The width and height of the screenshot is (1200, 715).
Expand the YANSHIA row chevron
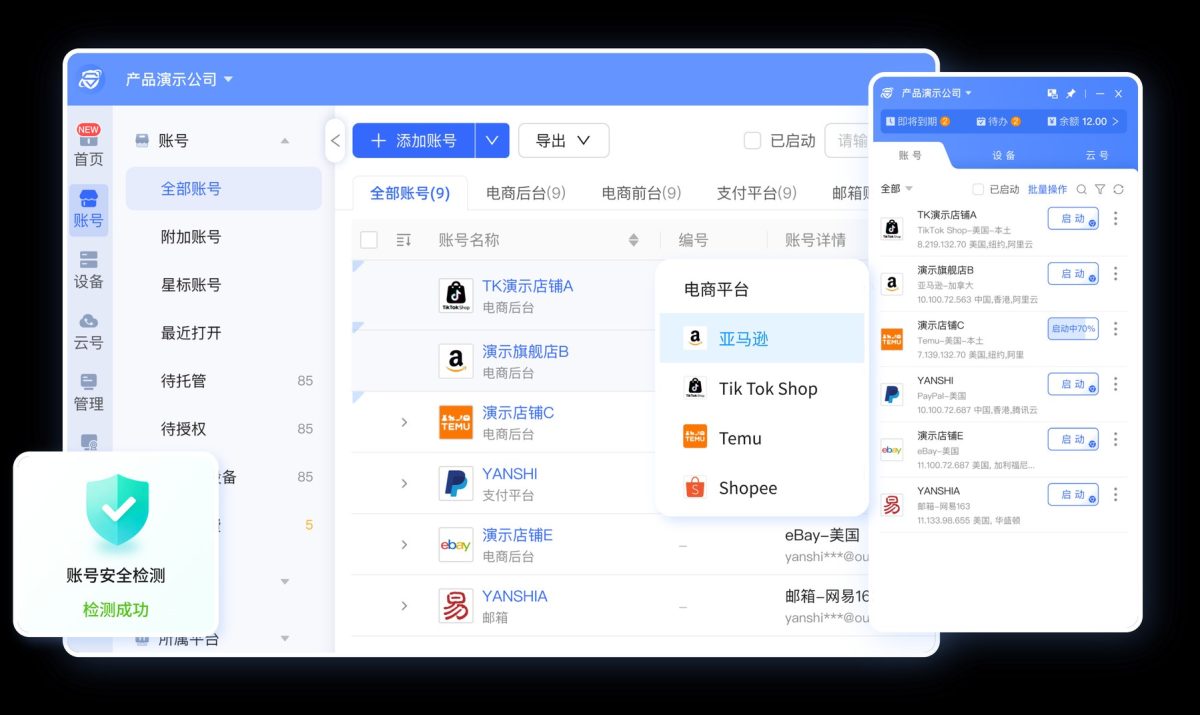(x=404, y=606)
